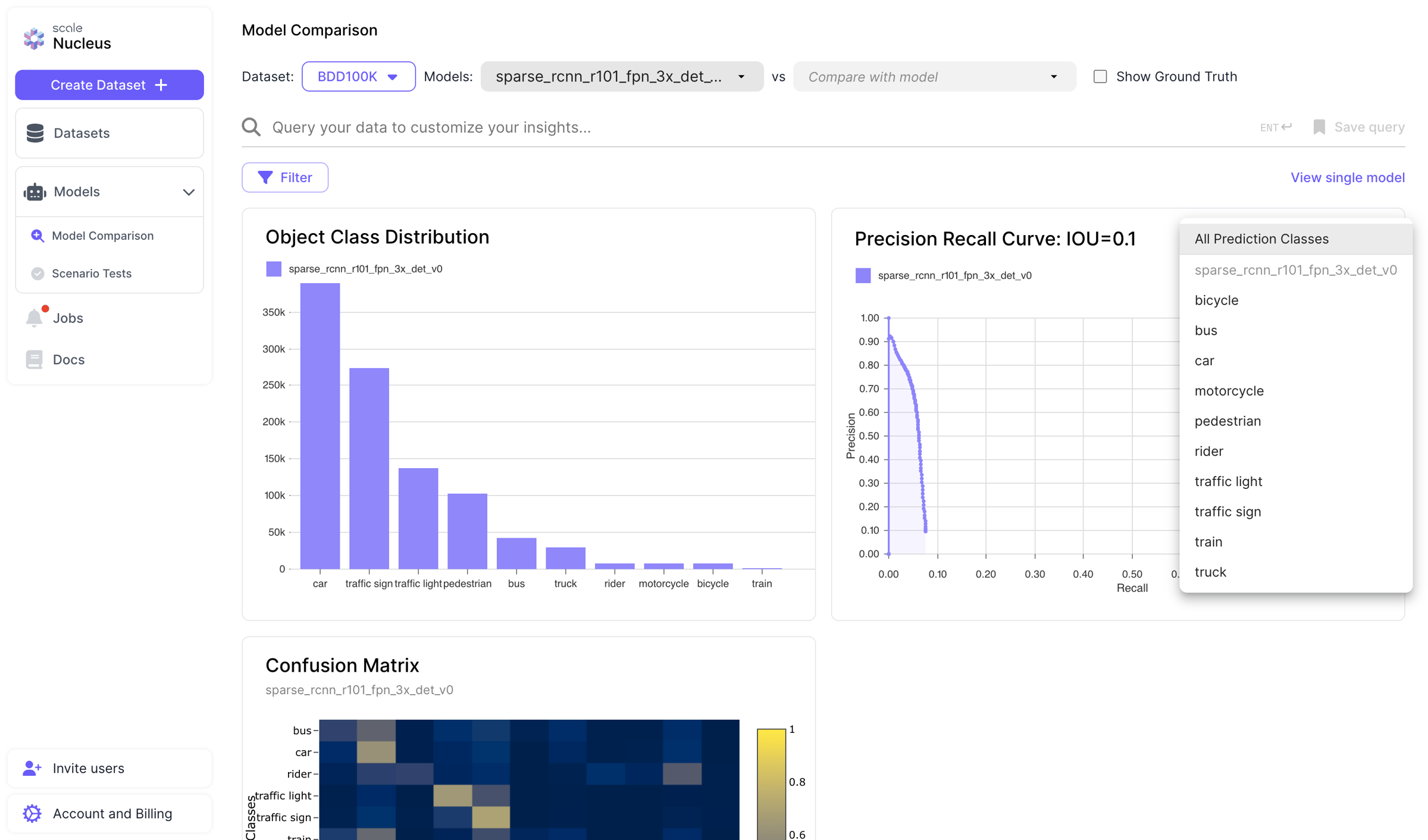Open the Jobs sidebar link

[68, 318]
